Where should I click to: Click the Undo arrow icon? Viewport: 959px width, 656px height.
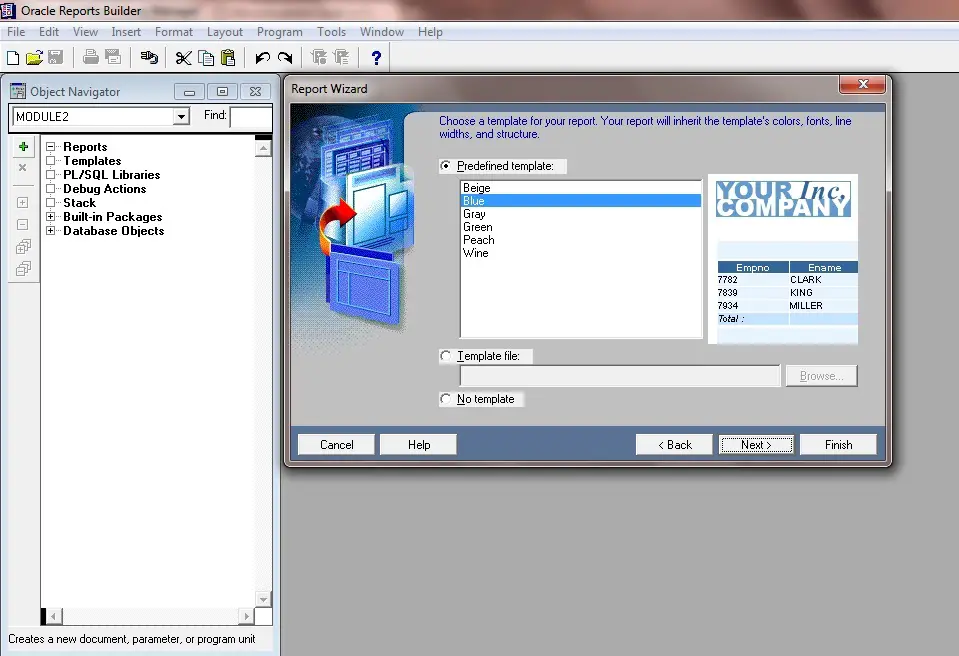262,58
